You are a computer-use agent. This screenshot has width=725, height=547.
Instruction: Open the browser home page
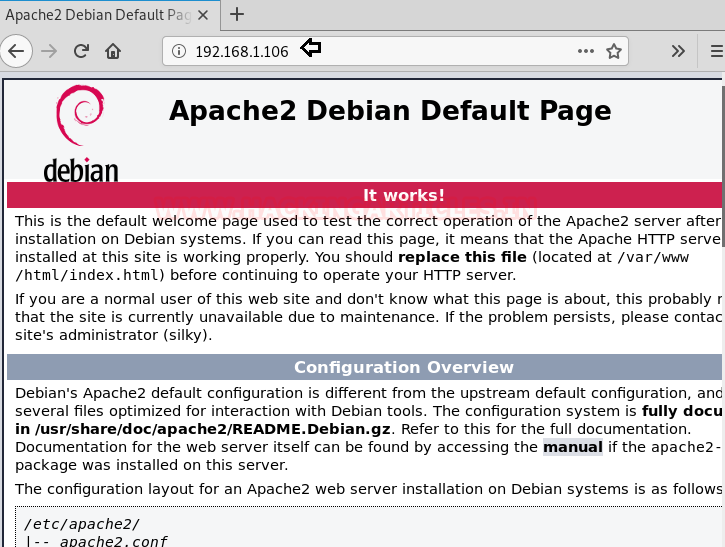pos(113,51)
